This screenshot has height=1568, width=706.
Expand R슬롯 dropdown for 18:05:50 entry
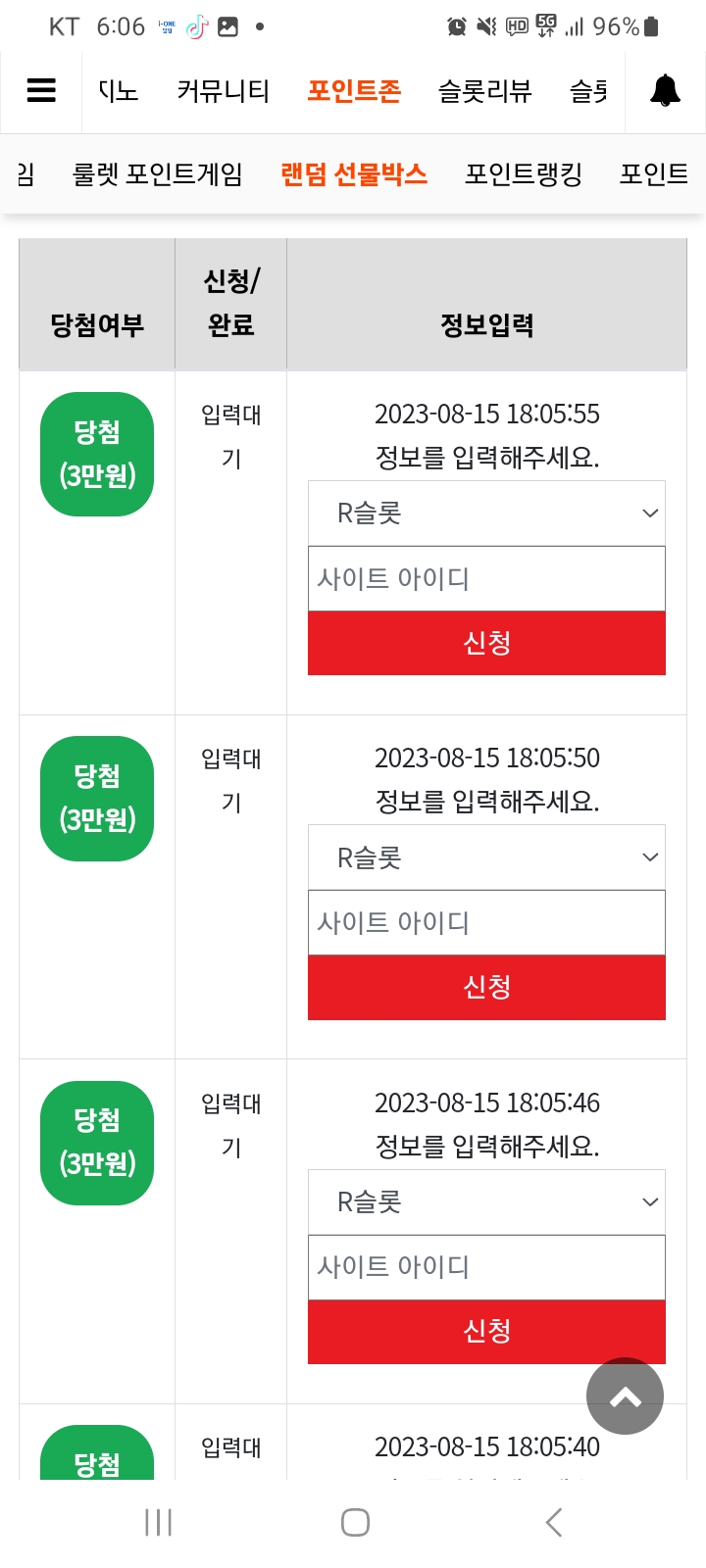[x=486, y=857]
